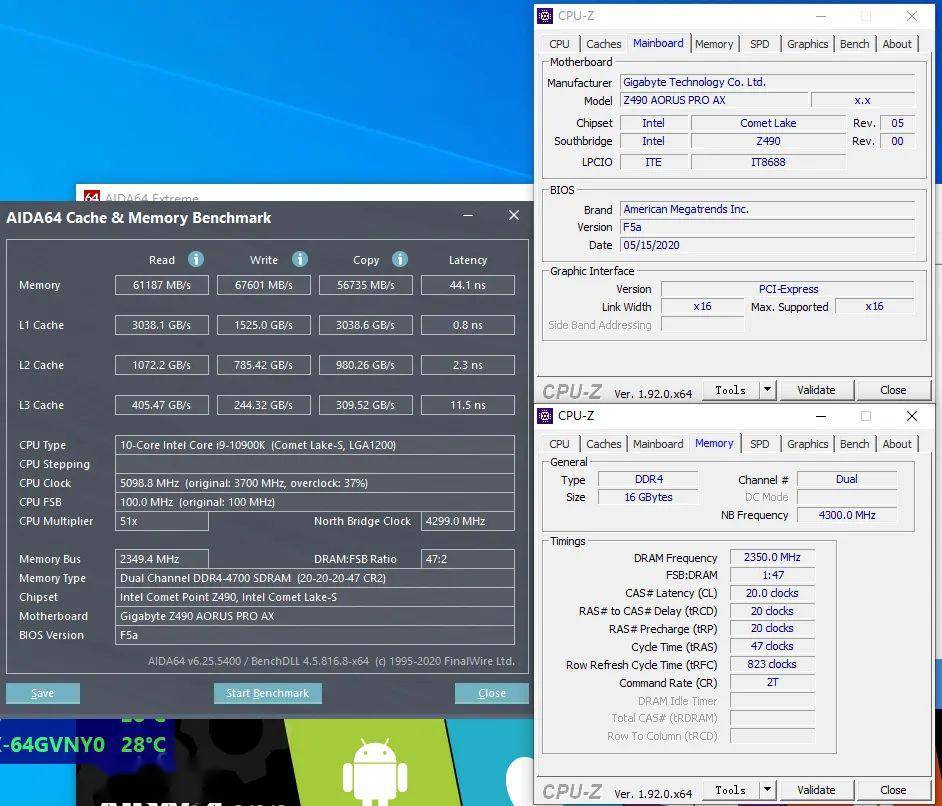
Task: Click the Close button in bottom CPU-Z
Action: [x=893, y=790]
